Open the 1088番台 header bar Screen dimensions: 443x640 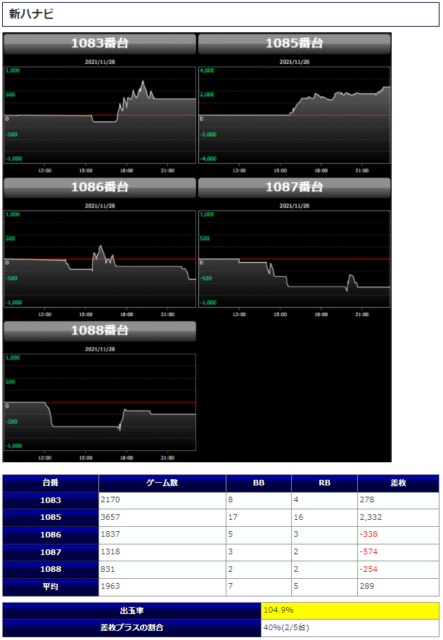[x=100, y=331]
